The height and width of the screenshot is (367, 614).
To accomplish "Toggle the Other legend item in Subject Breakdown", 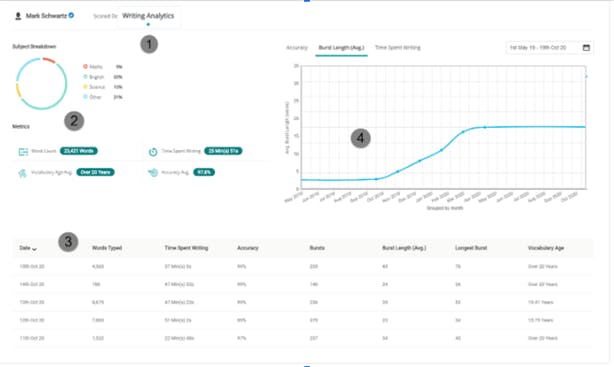I will 93,97.
